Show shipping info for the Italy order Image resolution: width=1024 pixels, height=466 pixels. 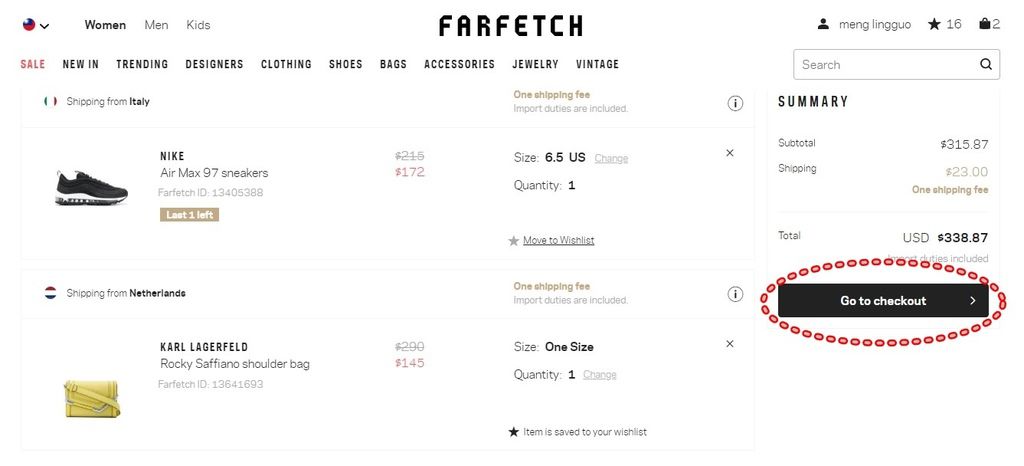[x=735, y=103]
